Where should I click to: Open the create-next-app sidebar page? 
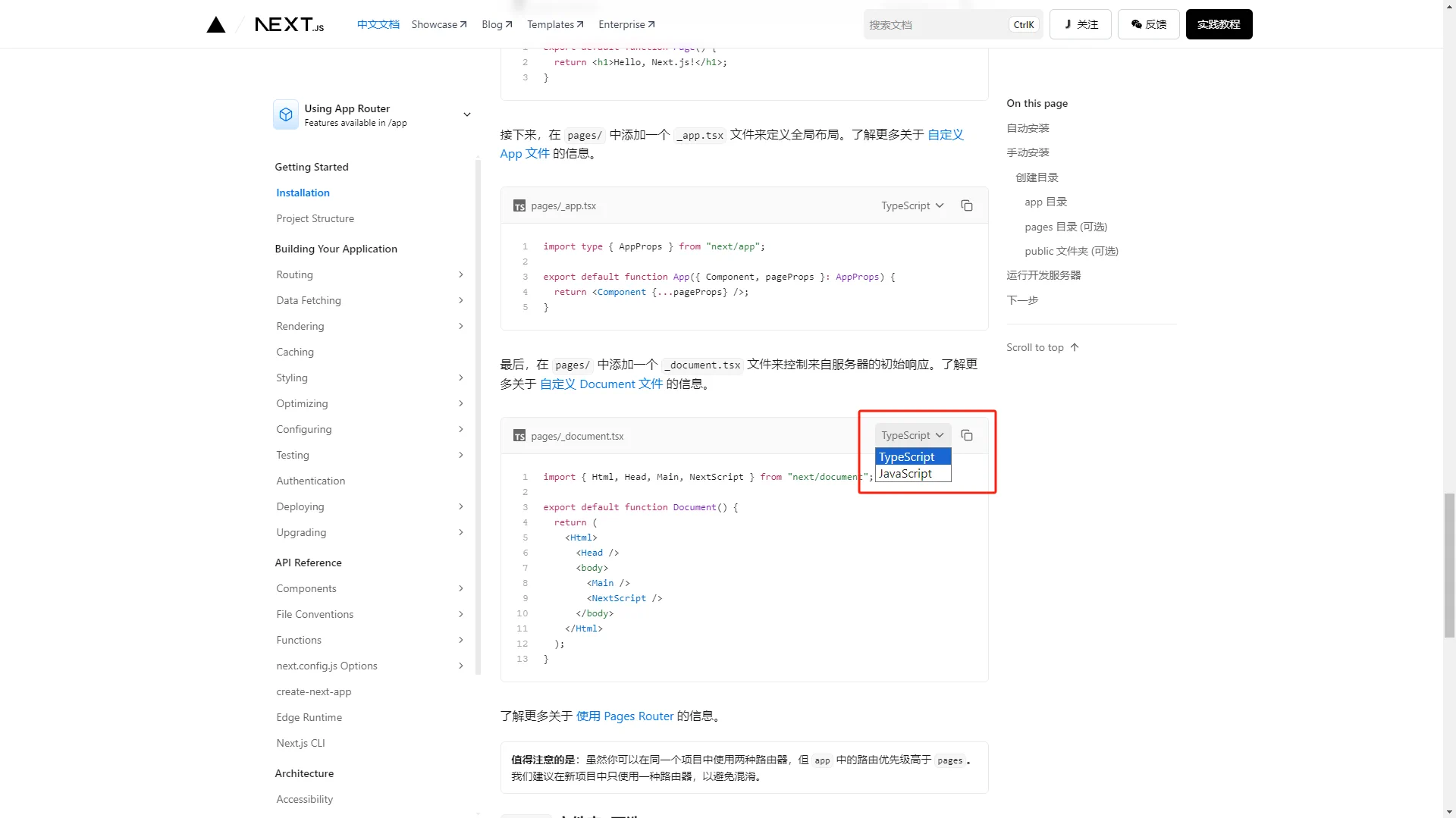click(x=313, y=691)
